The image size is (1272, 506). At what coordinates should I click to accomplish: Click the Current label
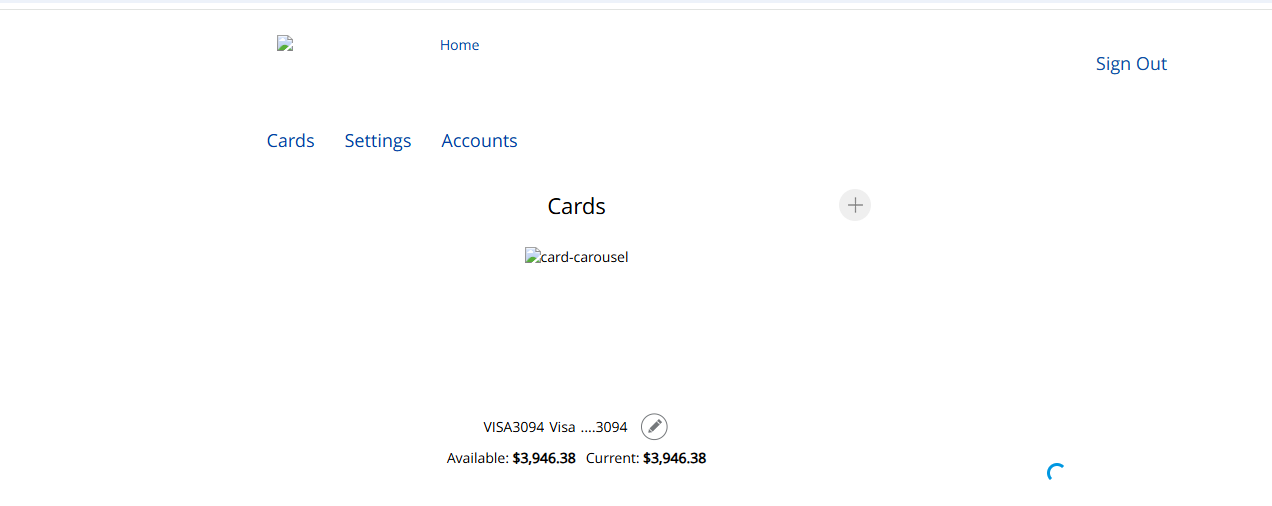click(613, 459)
